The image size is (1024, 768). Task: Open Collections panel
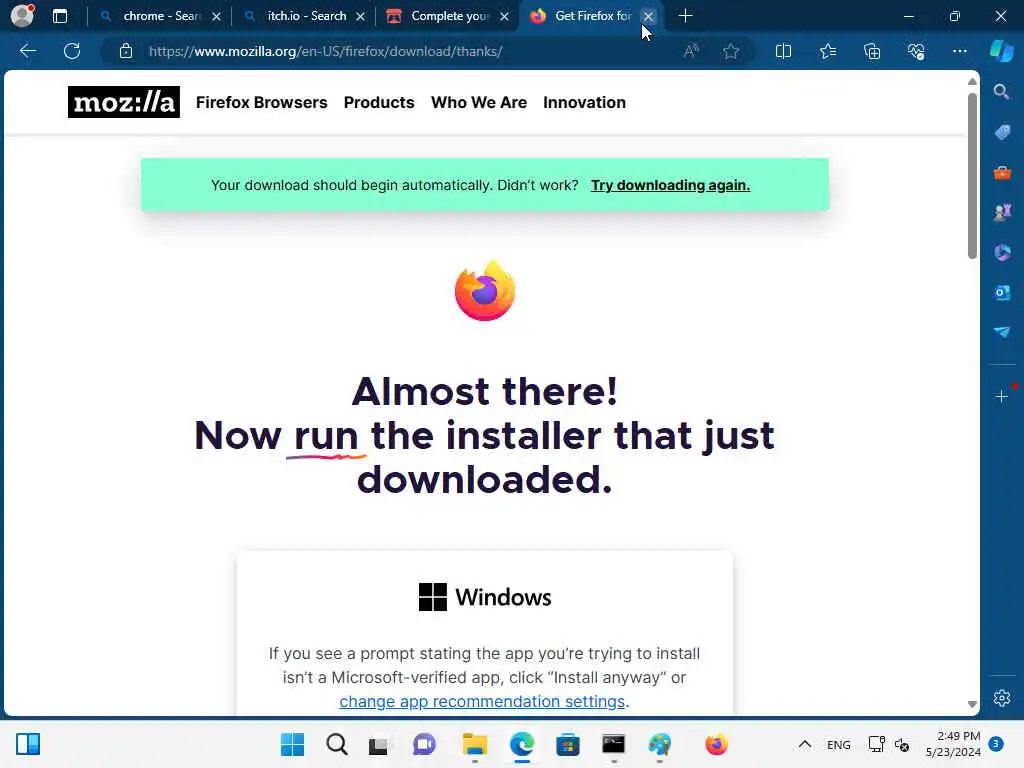click(872, 51)
